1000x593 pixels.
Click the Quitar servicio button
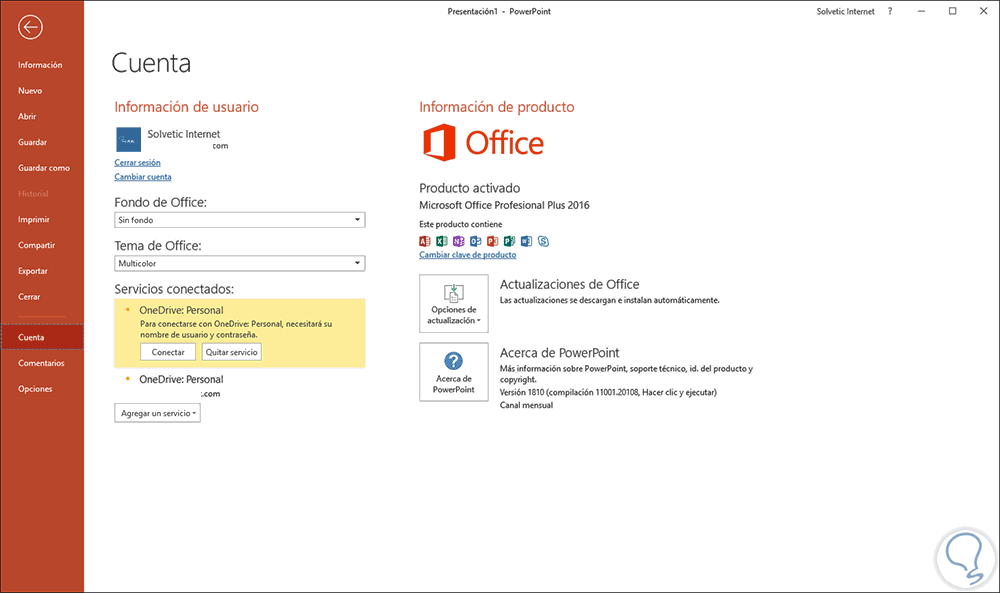tap(231, 352)
